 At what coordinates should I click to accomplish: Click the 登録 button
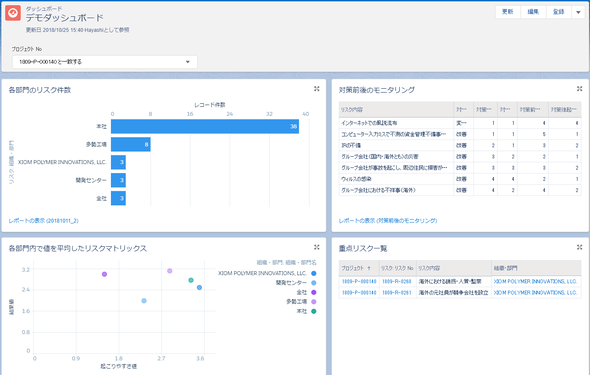click(558, 12)
